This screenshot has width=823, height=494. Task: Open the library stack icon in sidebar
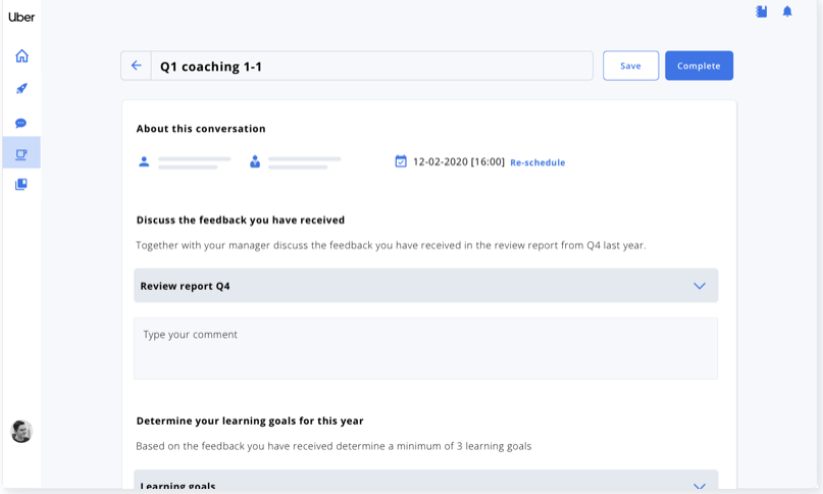21,184
